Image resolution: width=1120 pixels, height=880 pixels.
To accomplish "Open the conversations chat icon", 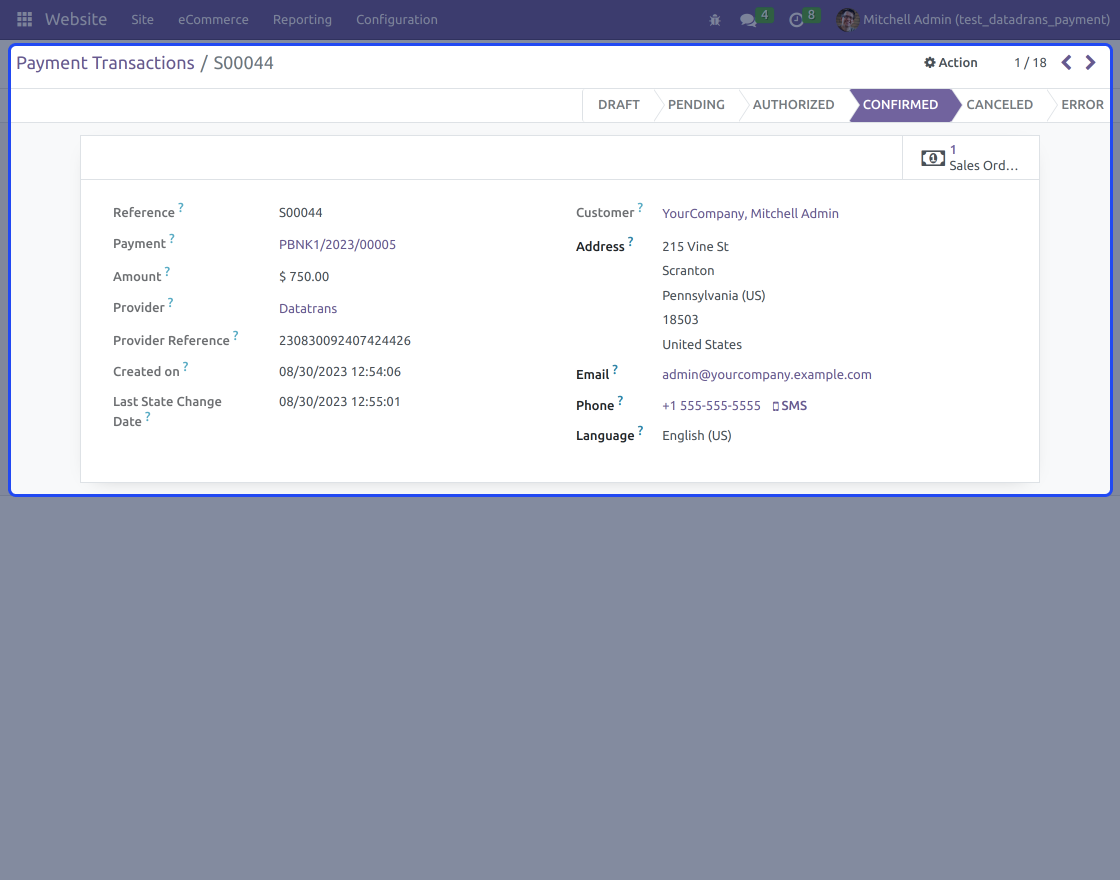I will click(748, 20).
